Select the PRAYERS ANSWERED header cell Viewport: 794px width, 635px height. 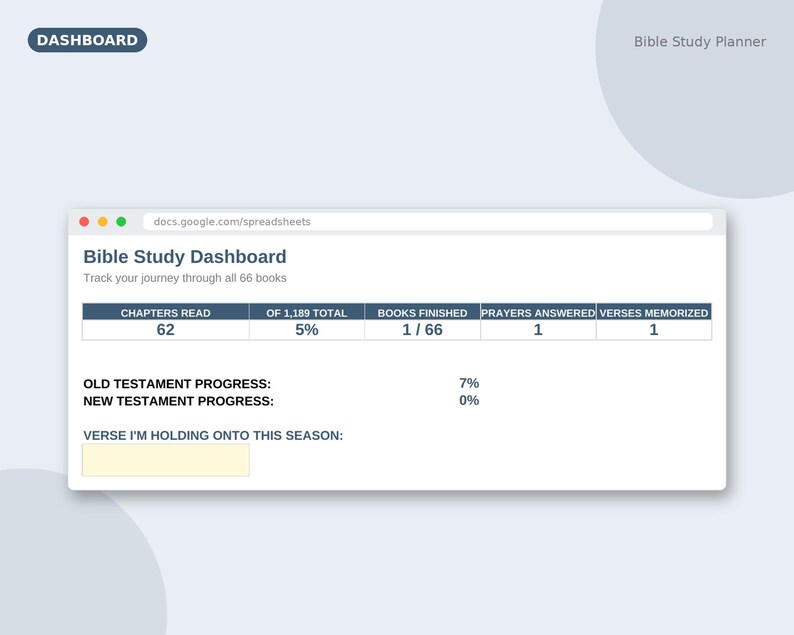(538, 312)
